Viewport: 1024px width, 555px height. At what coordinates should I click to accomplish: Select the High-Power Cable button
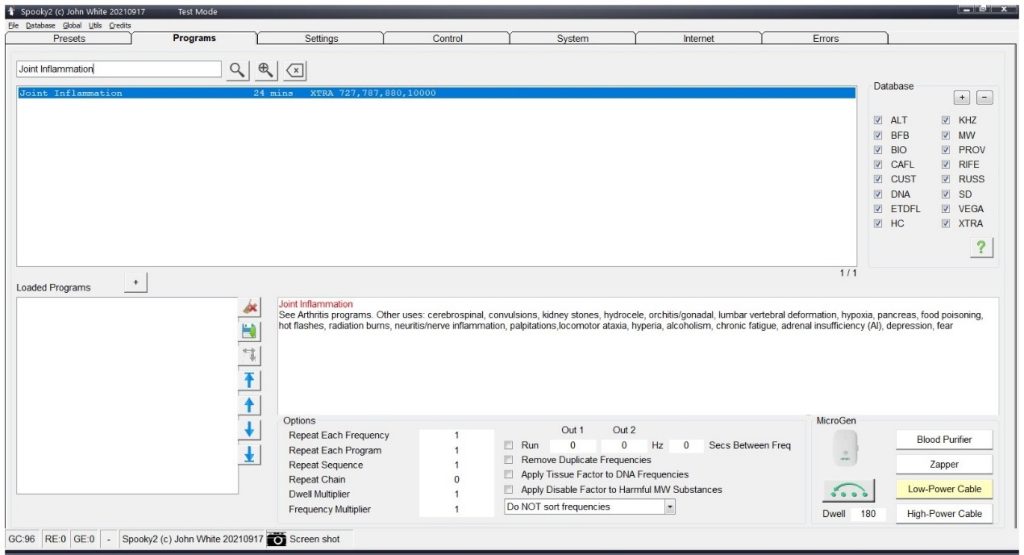[x=943, y=514]
